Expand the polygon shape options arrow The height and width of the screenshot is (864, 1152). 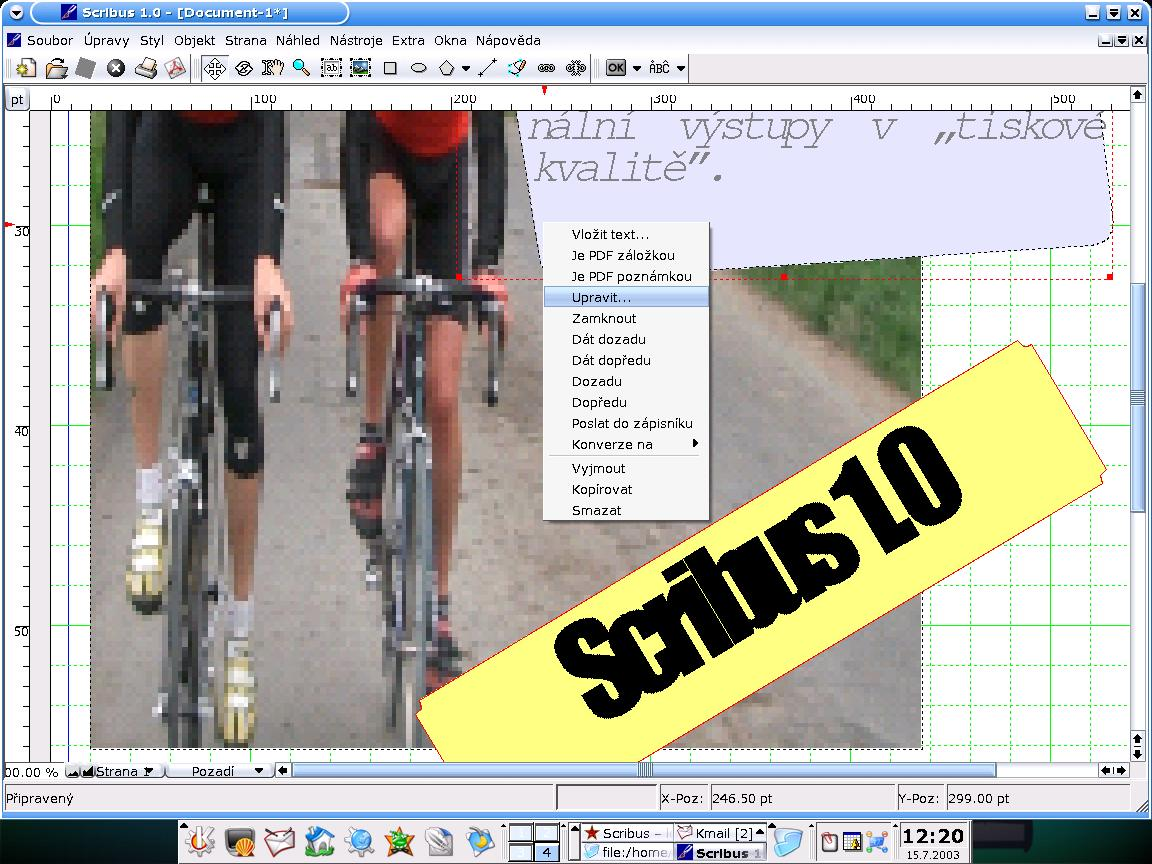tap(466, 69)
